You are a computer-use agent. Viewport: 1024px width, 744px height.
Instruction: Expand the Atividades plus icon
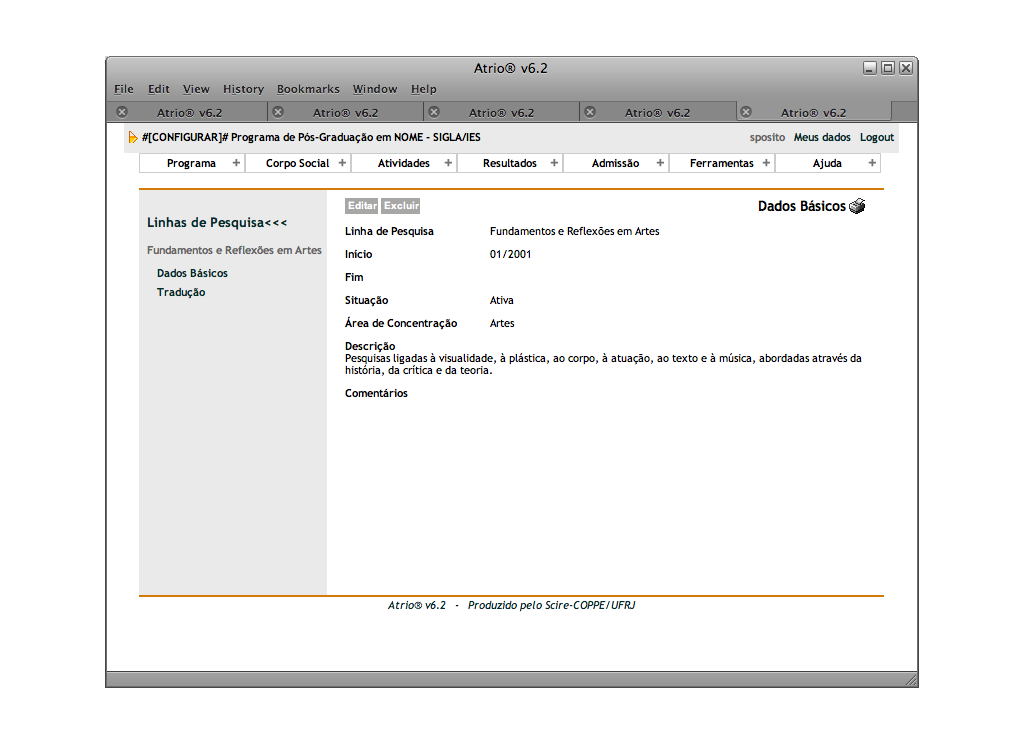point(448,163)
